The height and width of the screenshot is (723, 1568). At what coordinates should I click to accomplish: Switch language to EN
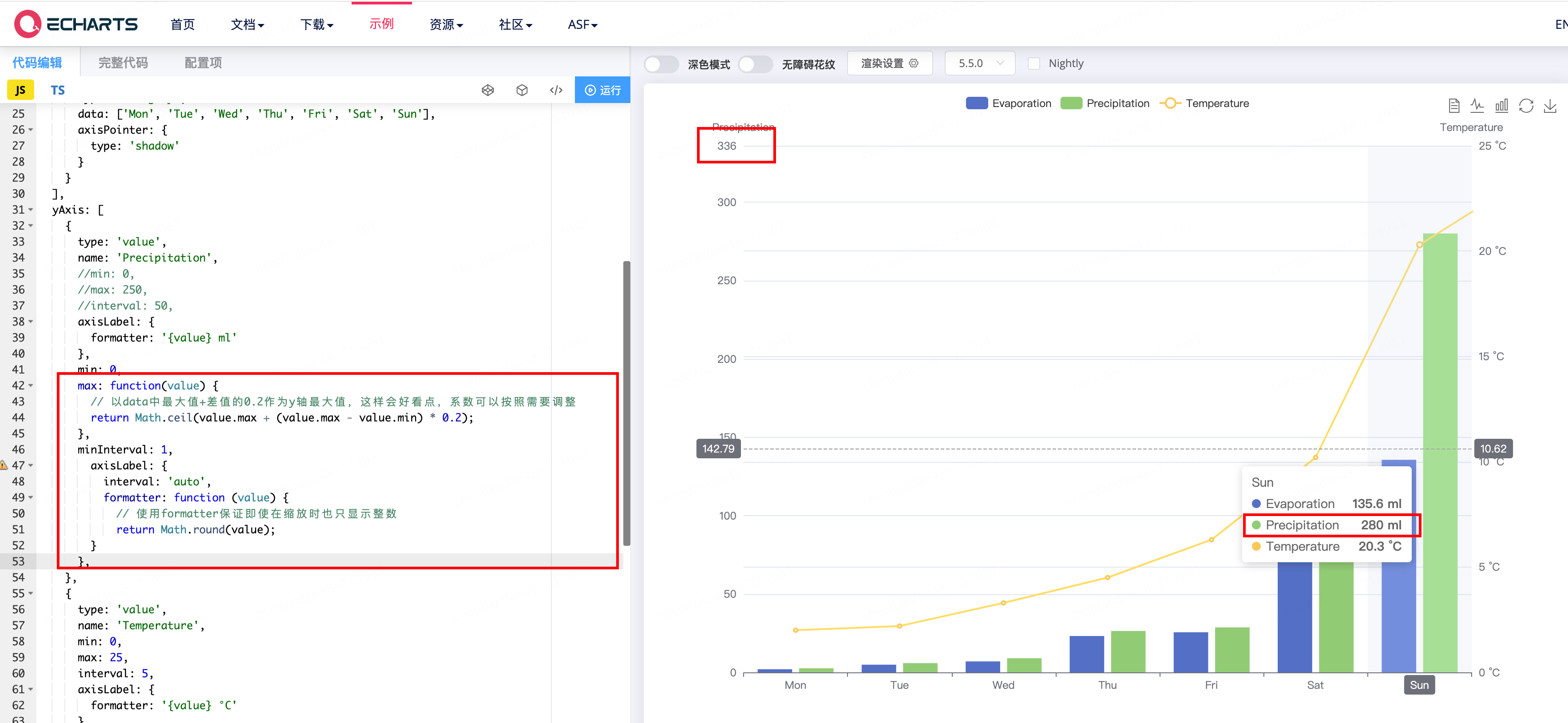1561,24
